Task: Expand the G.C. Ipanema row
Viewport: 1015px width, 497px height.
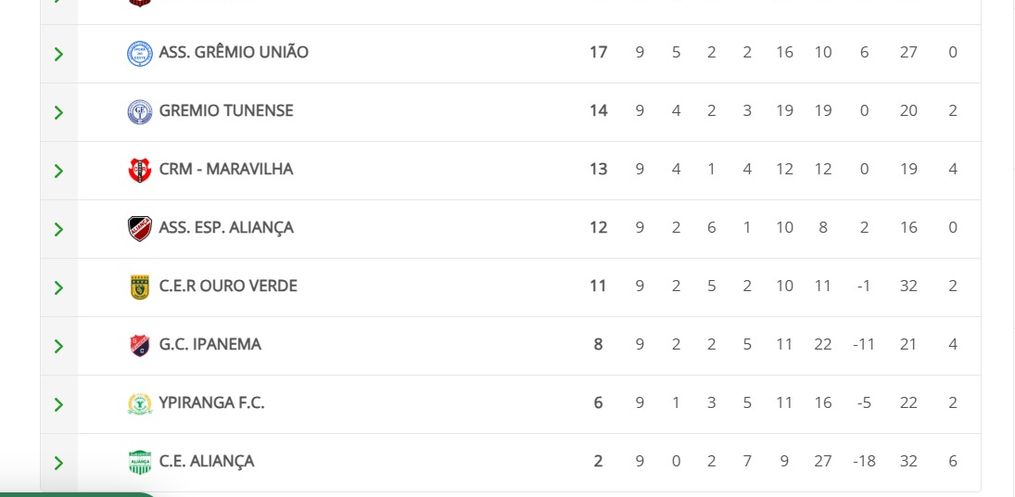Action: (x=58, y=346)
